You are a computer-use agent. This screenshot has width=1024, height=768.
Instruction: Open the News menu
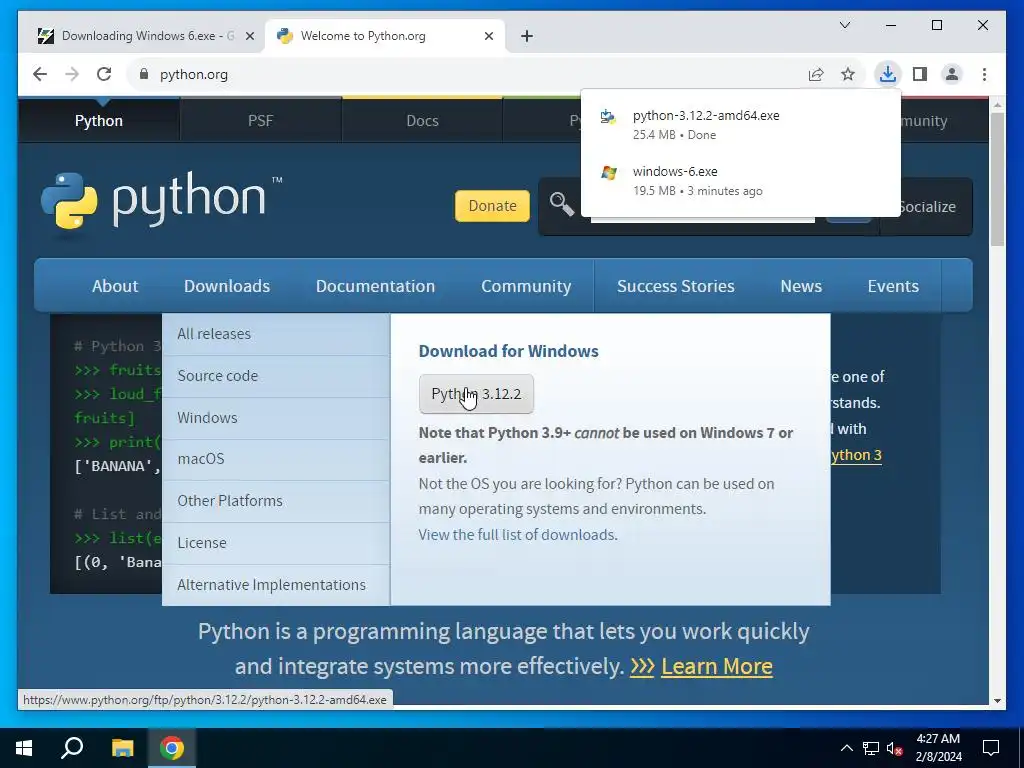[x=801, y=286]
